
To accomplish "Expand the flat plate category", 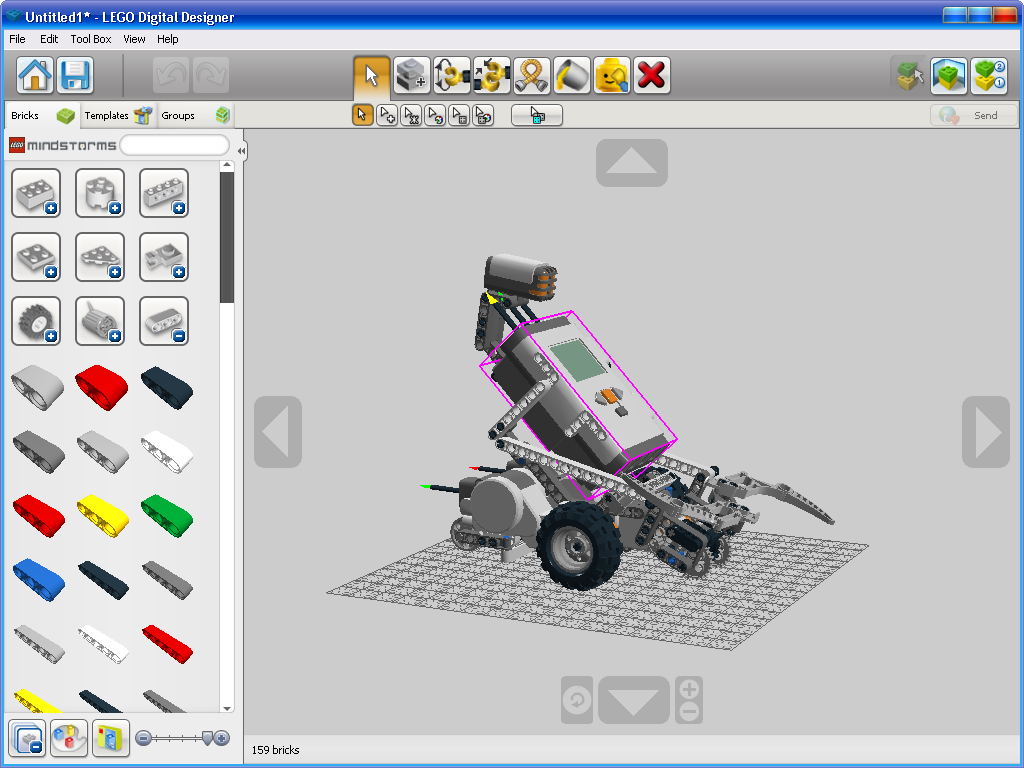I will (36, 257).
